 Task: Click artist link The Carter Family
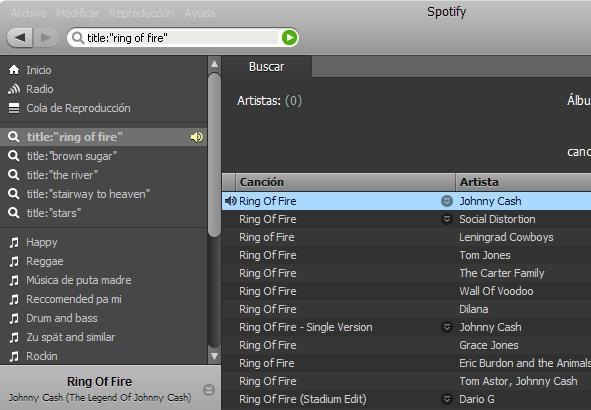[502, 273]
